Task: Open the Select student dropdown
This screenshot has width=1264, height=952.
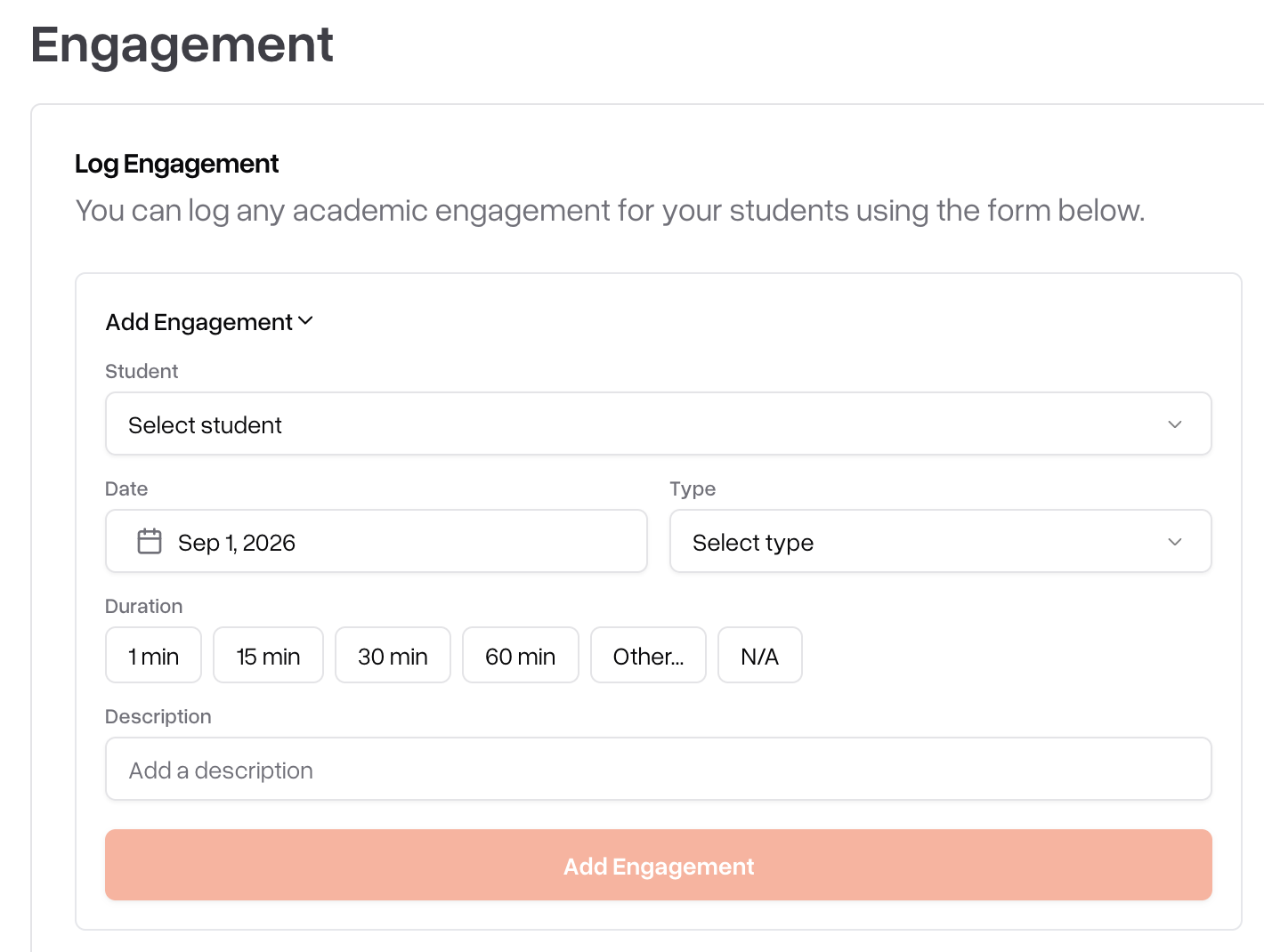Action: click(659, 424)
